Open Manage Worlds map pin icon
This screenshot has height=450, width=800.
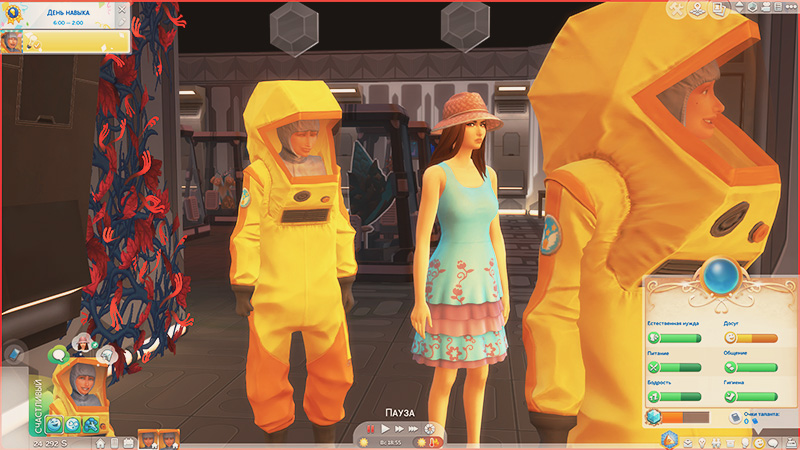(697, 9)
